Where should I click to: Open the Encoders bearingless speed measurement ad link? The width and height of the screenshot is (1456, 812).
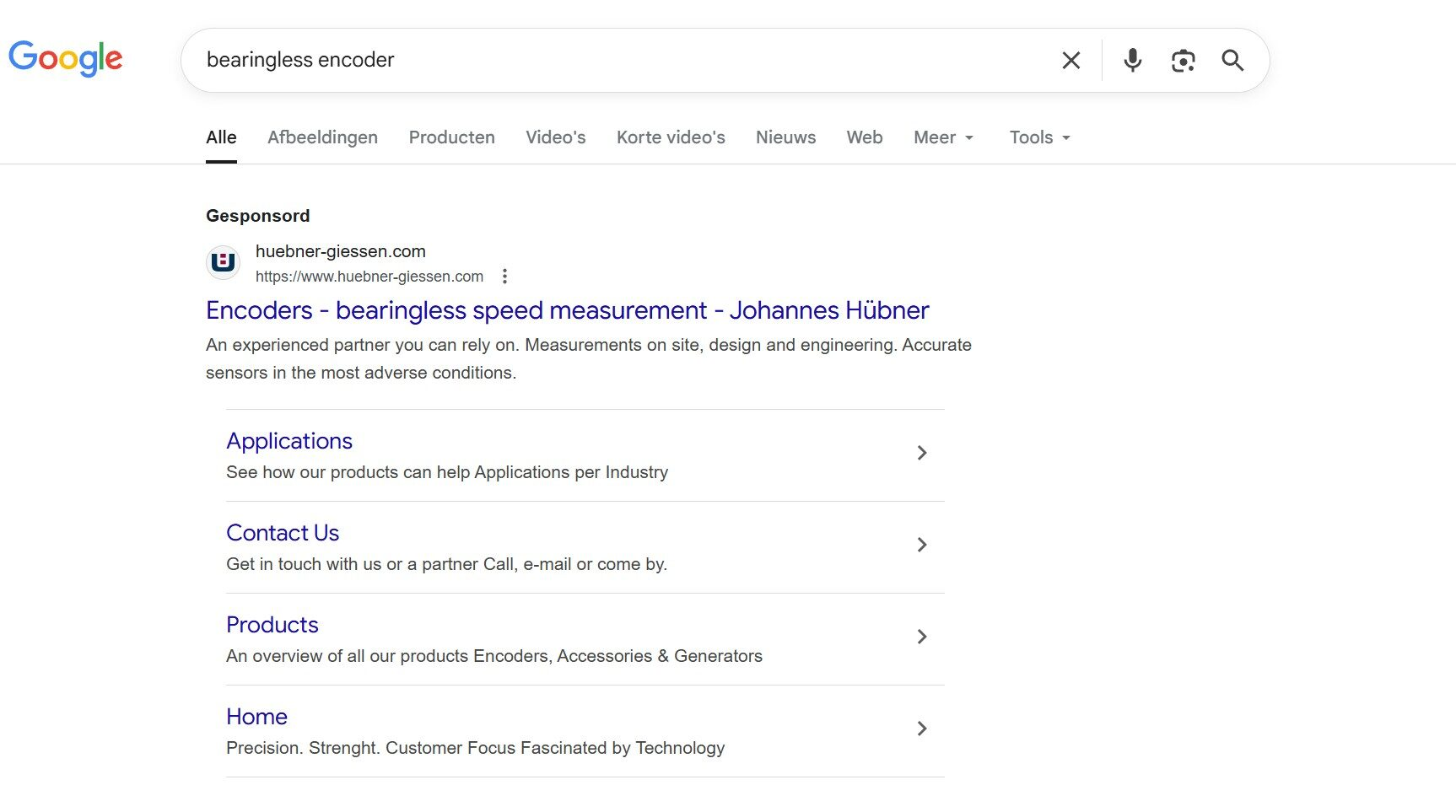567,310
